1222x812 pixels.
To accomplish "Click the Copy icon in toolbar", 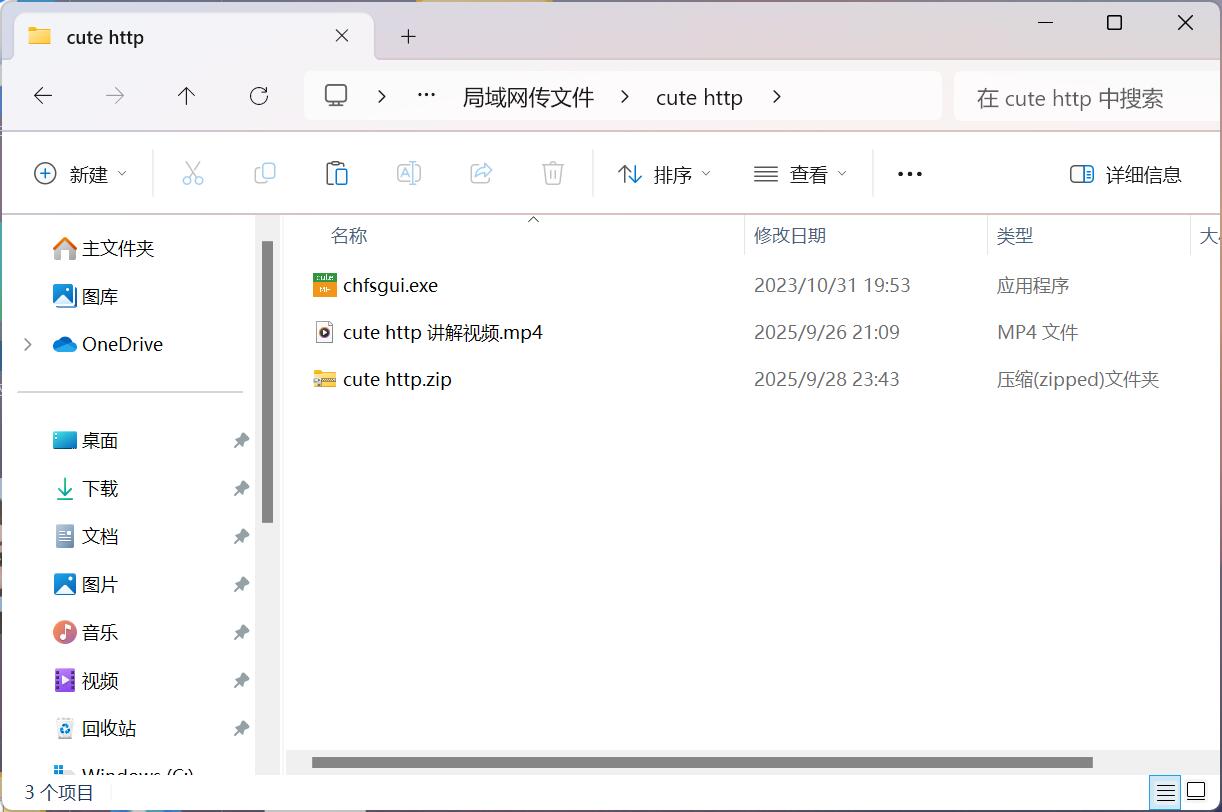I will point(265,174).
